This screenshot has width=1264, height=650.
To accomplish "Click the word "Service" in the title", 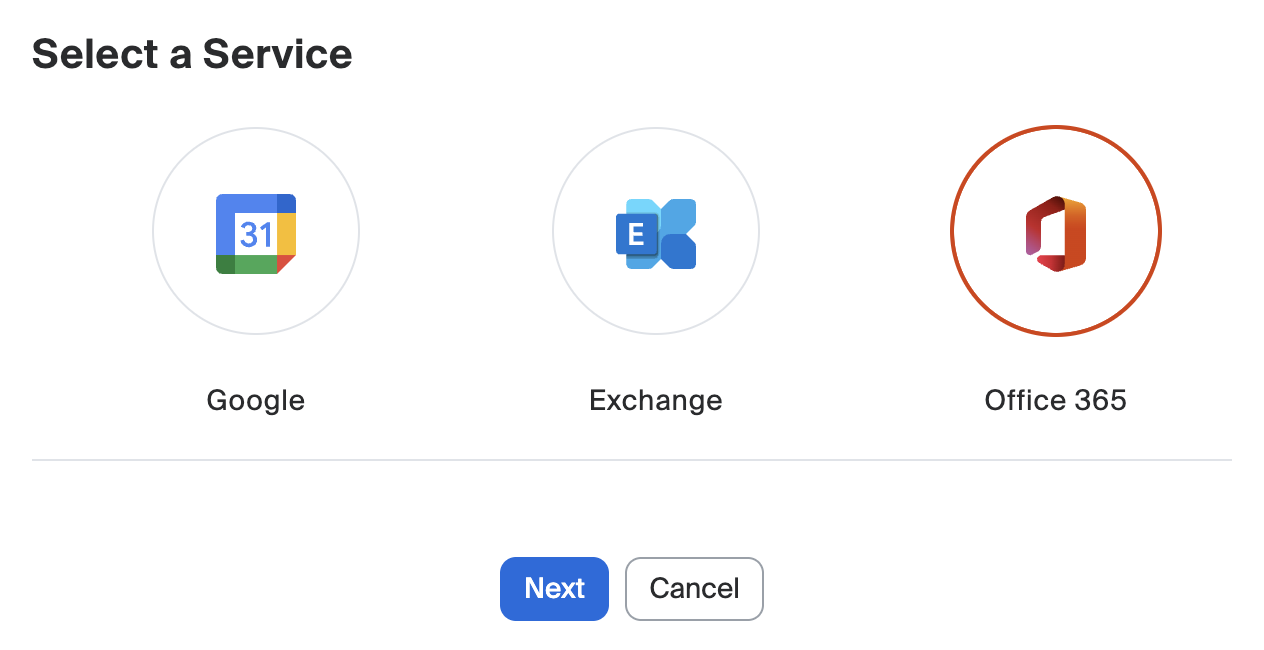I will [x=277, y=54].
